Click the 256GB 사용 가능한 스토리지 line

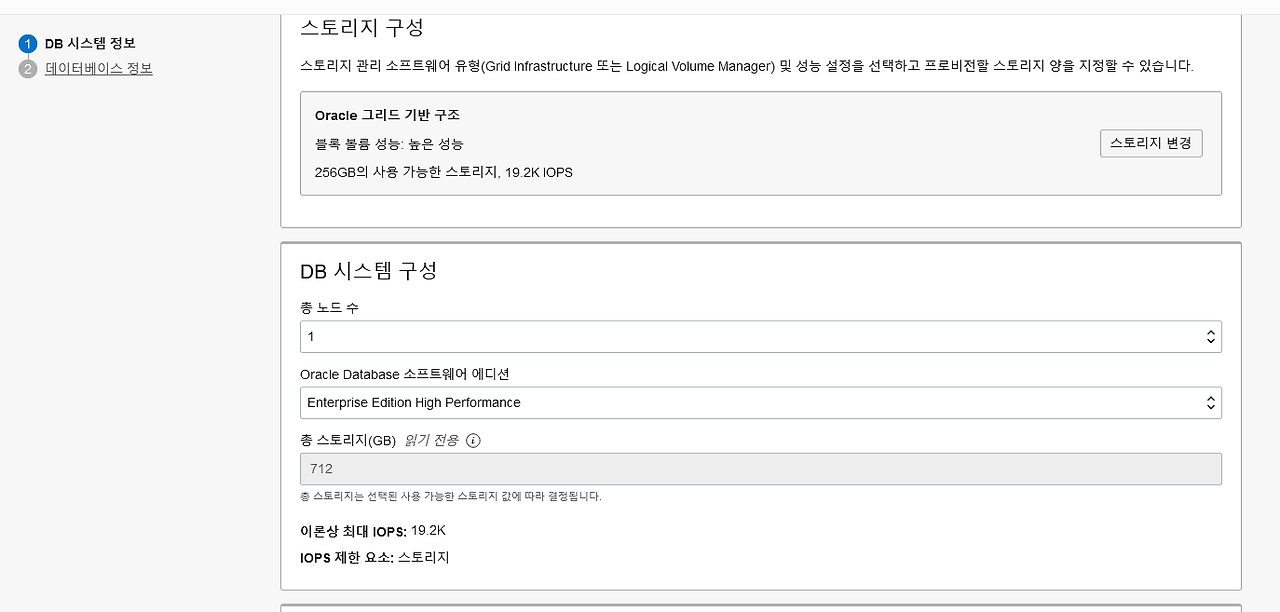coord(444,172)
